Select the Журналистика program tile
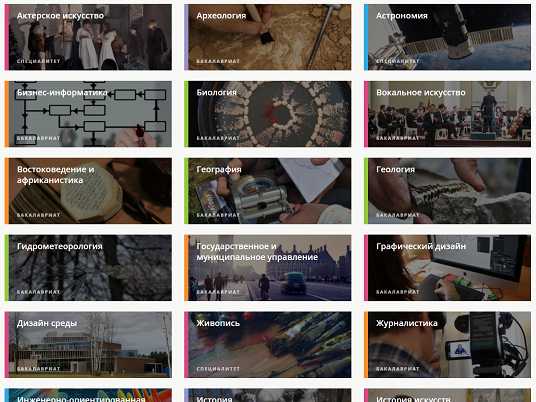This screenshot has height=402, width=536. click(447, 345)
